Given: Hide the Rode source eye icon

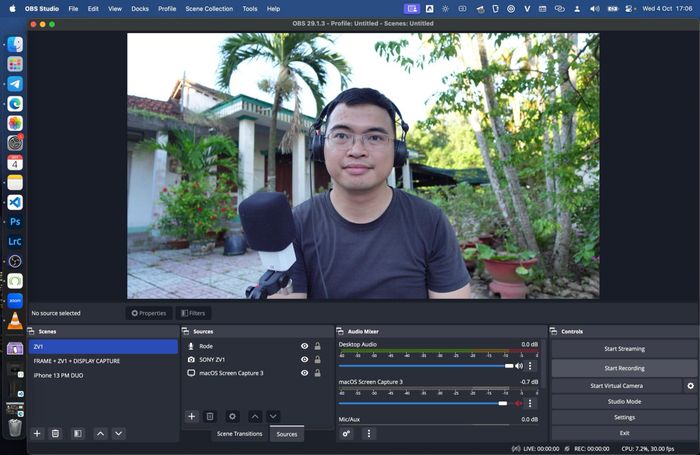Looking at the screenshot, I should (x=304, y=346).
